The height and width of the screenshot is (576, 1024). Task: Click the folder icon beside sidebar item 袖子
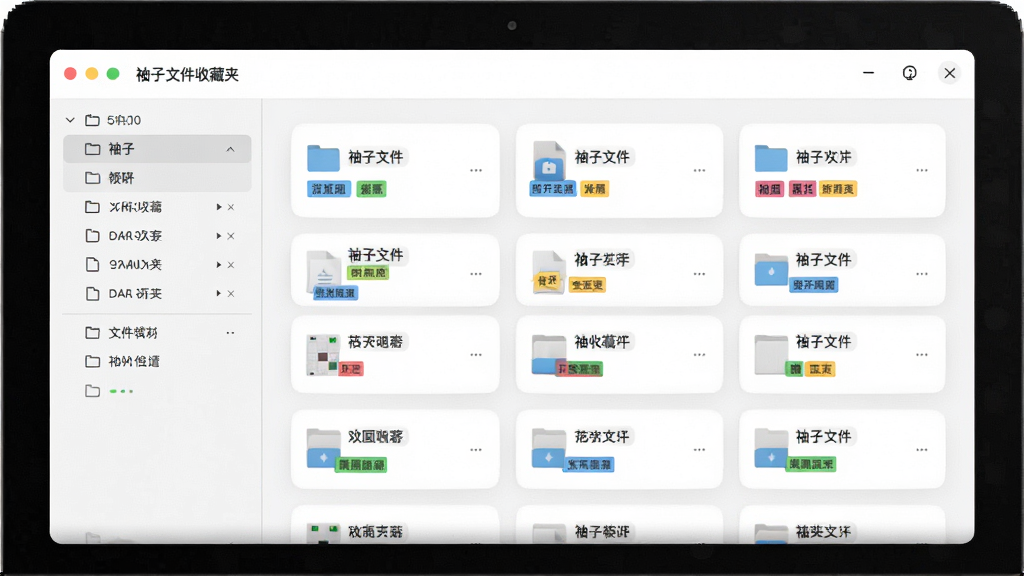pos(93,149)
